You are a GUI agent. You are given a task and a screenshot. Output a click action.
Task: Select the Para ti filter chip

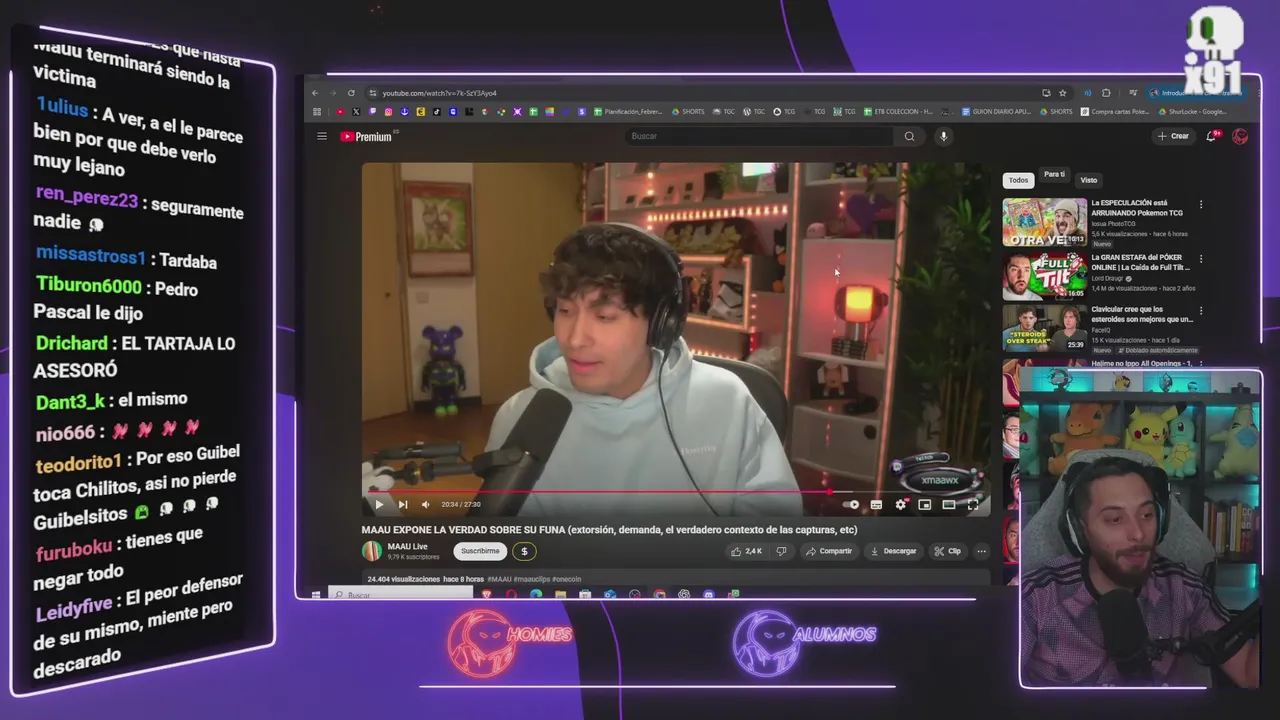click(1054, 175)
